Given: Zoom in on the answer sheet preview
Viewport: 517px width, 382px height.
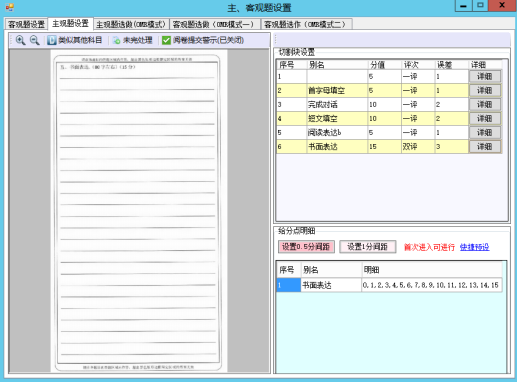Looking at the screenshot, I should [x=20, y=40].
